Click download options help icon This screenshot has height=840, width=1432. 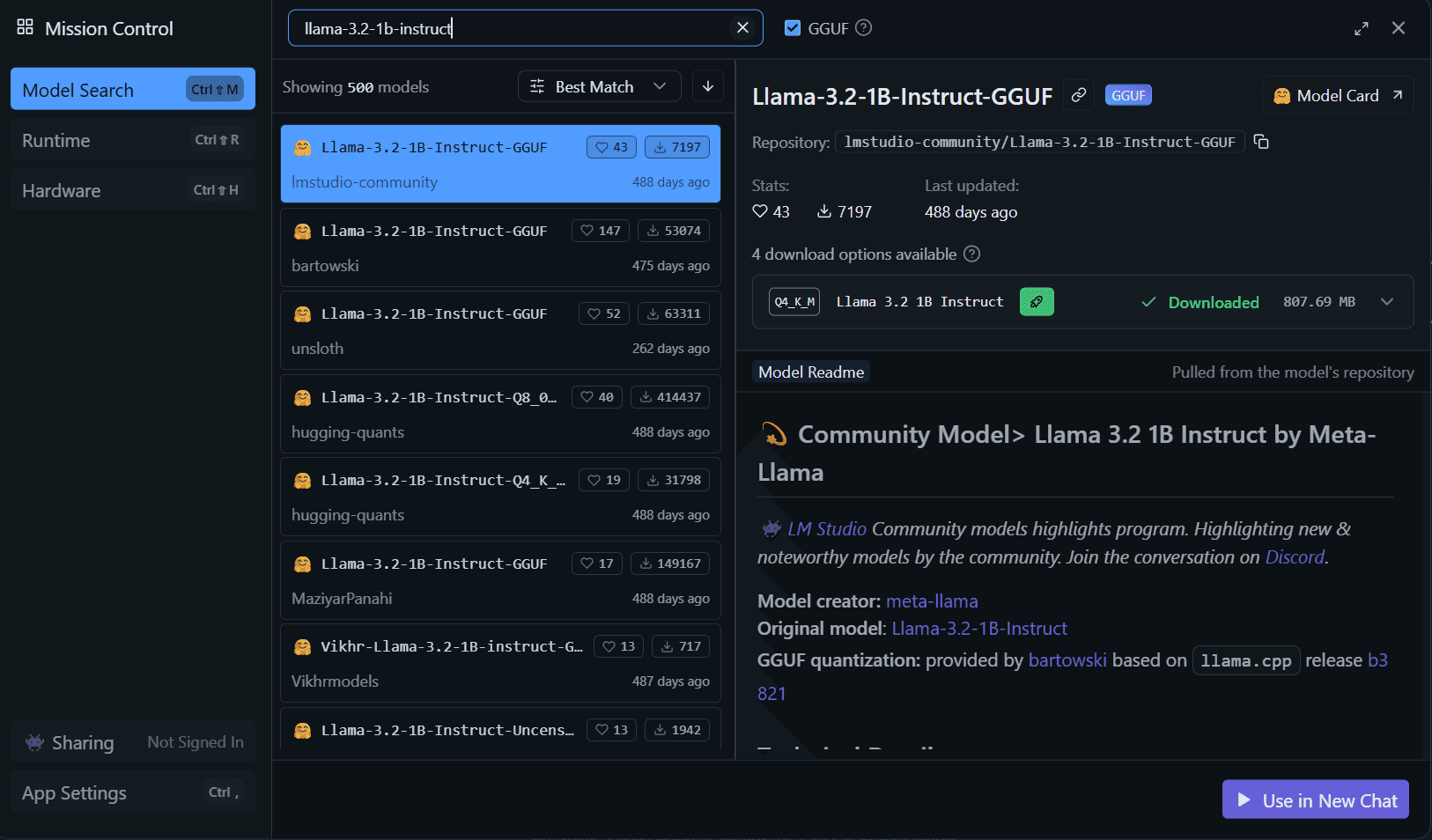(971, 254)
